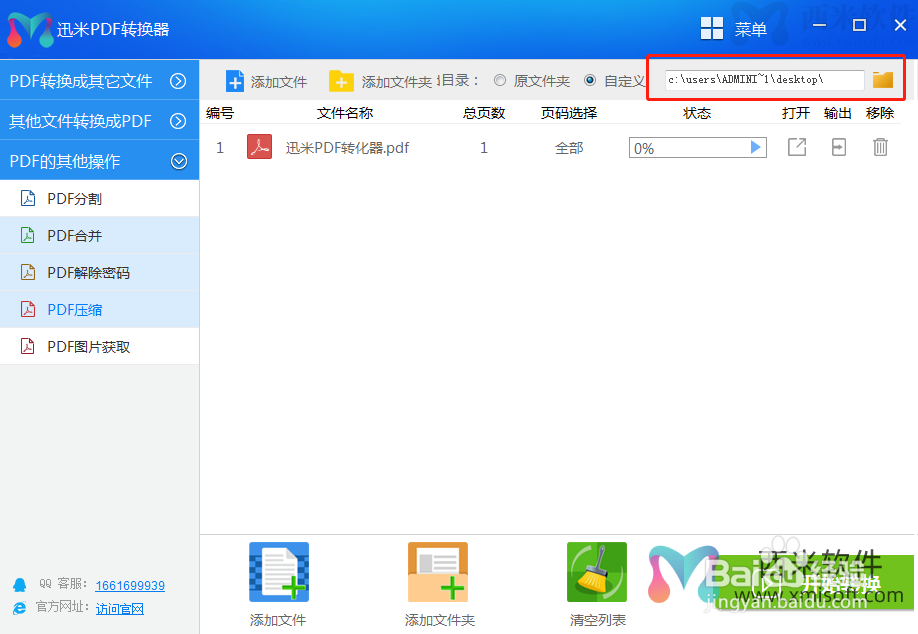Screen dimensions: 918x634
Task: Clear the list with the broom icon
Action: pos(597,572)
